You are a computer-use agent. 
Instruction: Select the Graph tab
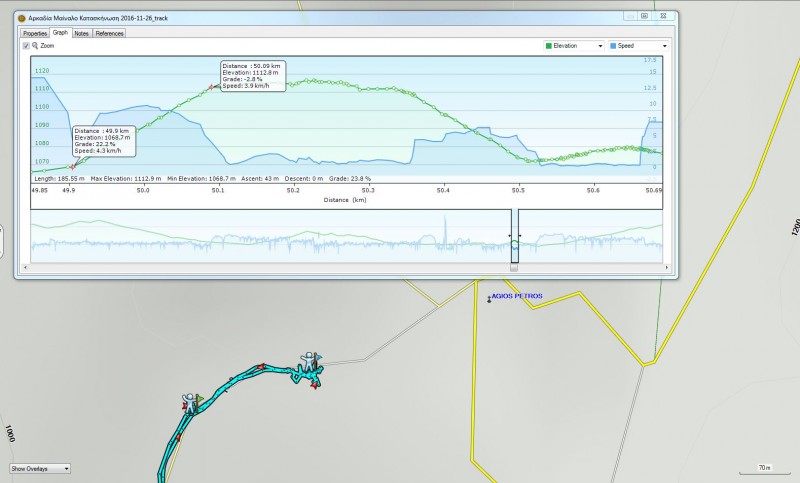tap(60, 33)
